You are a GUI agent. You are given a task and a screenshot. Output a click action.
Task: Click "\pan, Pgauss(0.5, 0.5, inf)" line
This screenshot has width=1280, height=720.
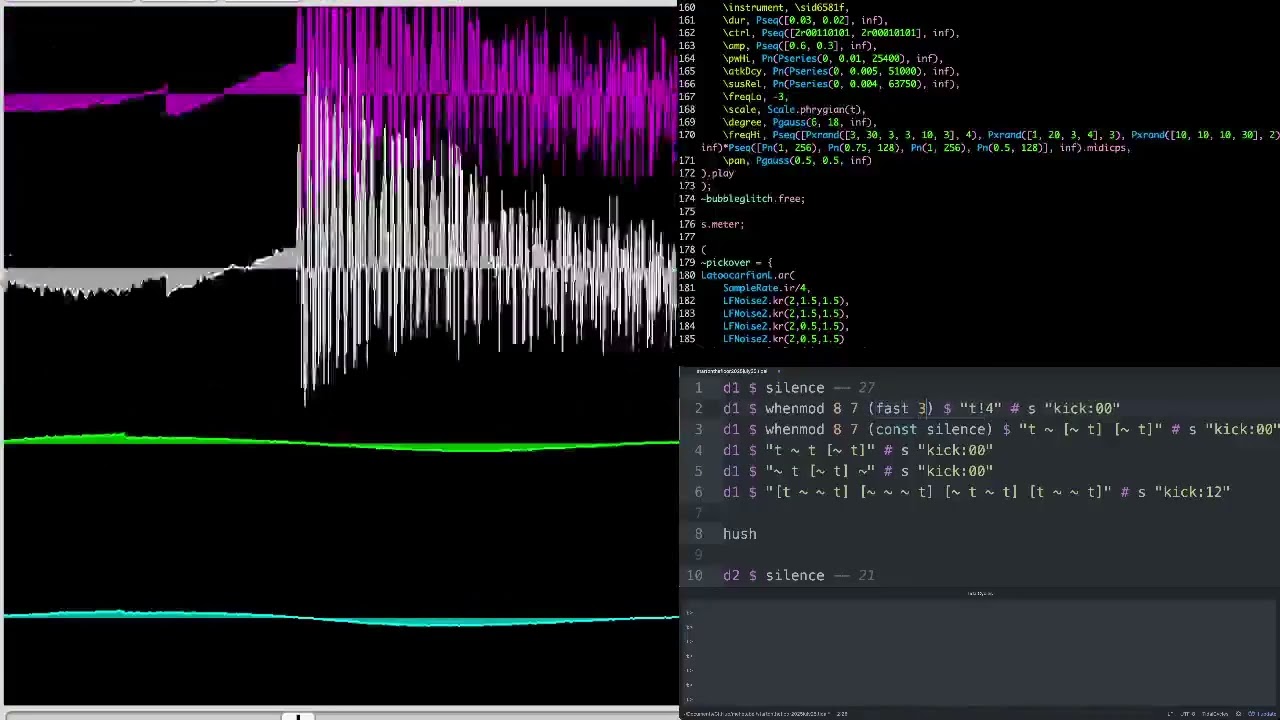[797, 161]
